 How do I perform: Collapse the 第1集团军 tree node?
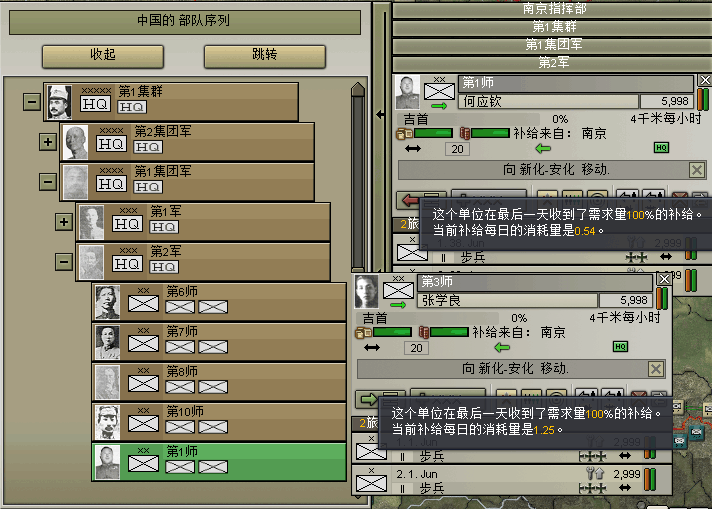[48, 182]
